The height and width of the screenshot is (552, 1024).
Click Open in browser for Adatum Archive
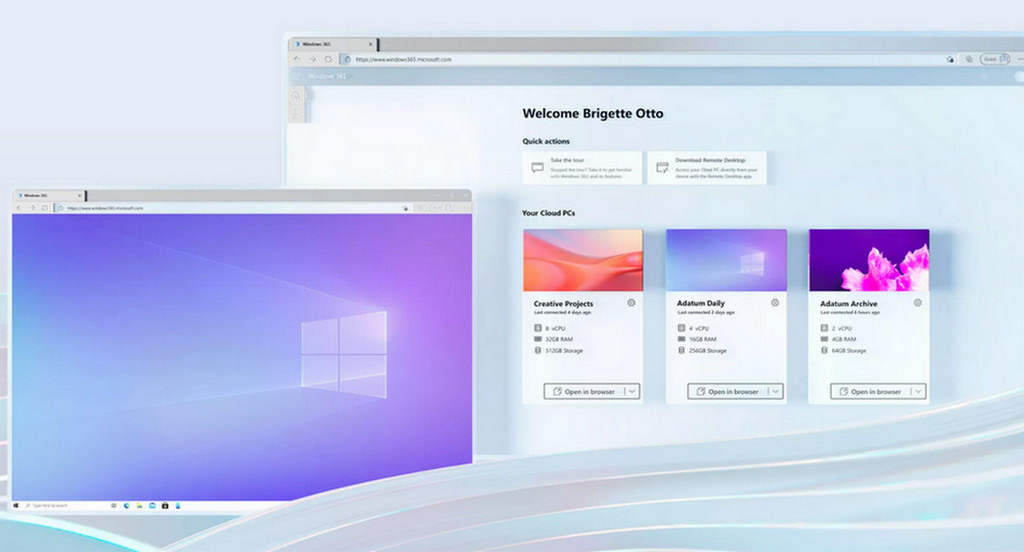pyautogui.click(x=871, y=392)
